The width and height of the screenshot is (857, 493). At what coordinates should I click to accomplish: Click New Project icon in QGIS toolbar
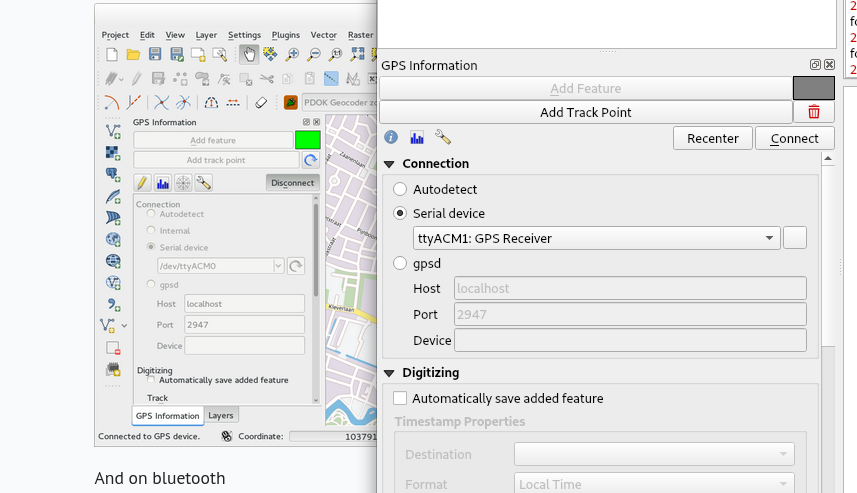[x=112, y=54]
